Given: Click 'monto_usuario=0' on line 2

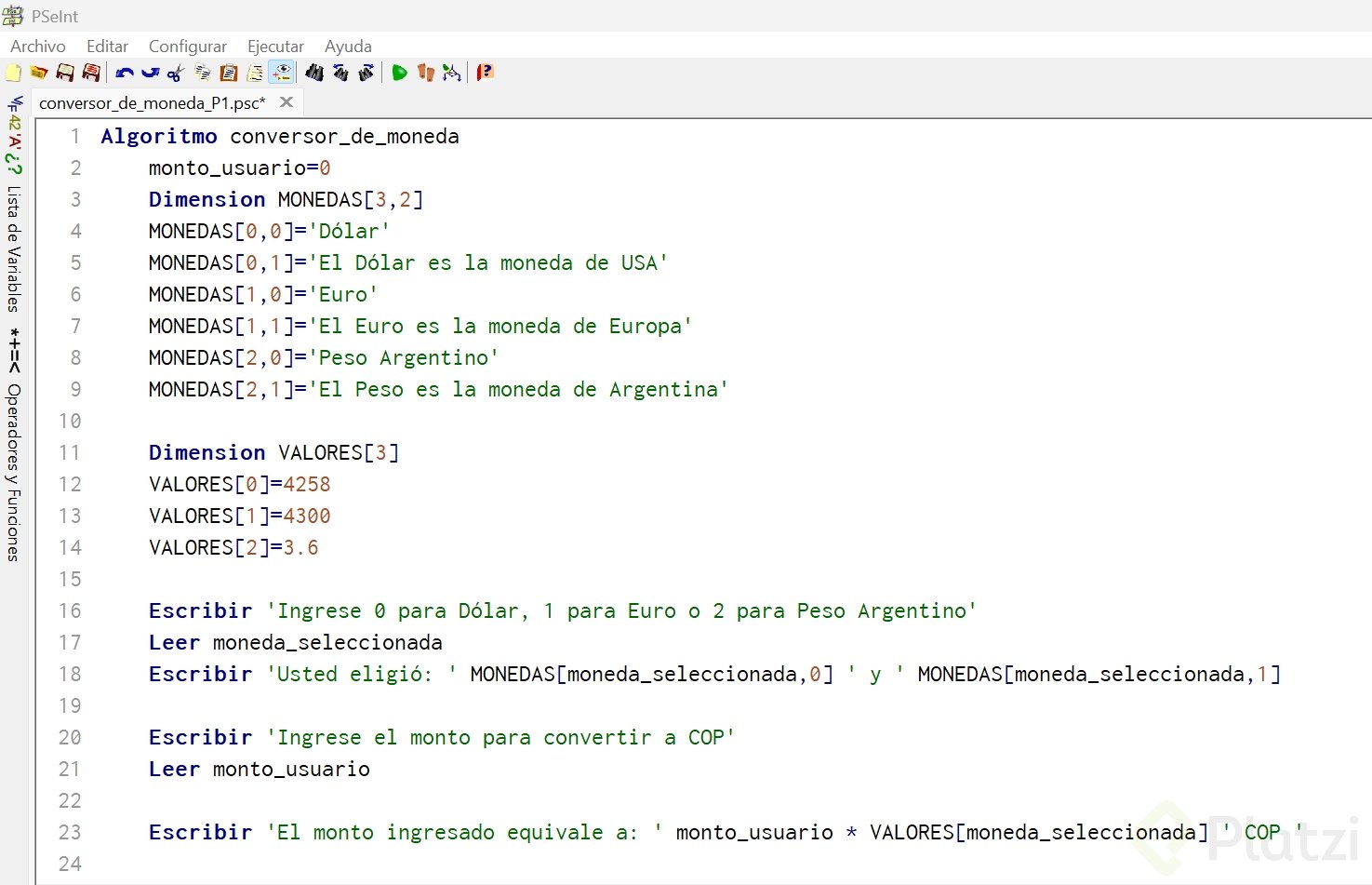Looking at the screenshot, I should 240,168.
